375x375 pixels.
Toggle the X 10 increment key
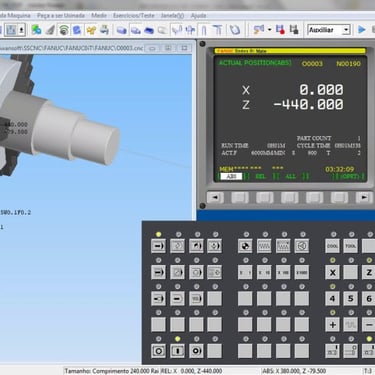click(264, 272)
